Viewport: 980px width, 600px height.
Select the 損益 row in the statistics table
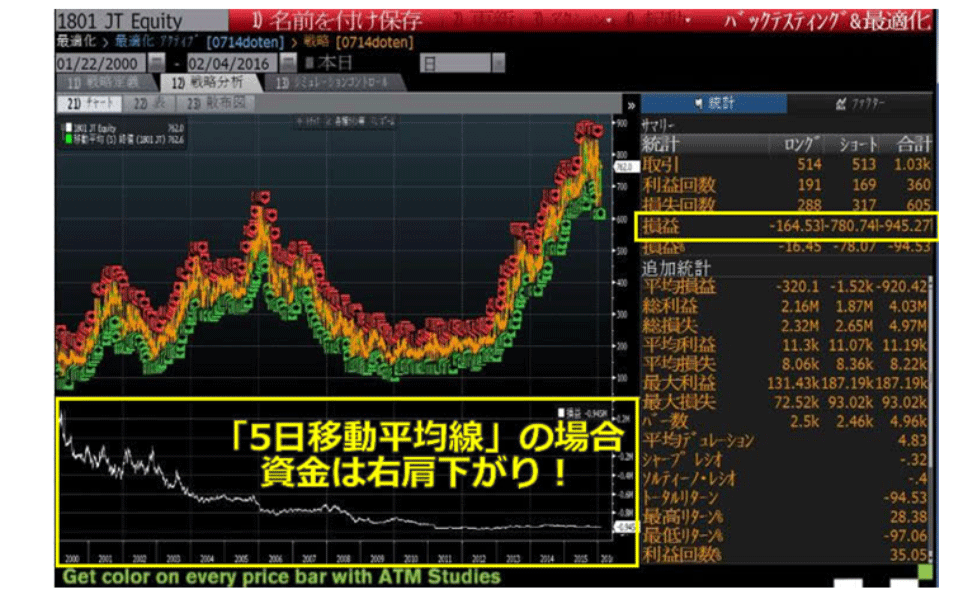pos(787,227)
